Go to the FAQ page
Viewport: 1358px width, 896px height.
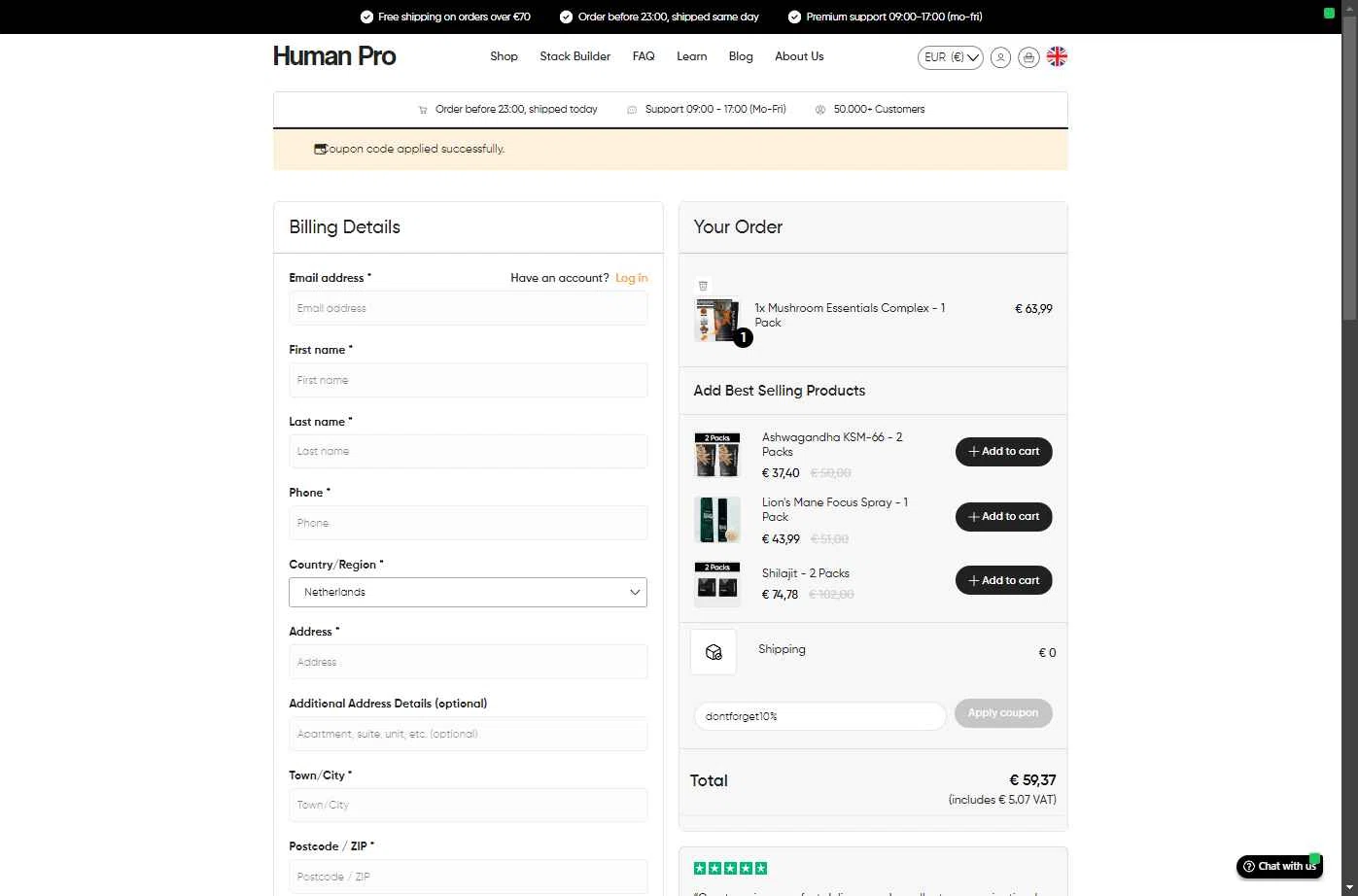[644, 56]
